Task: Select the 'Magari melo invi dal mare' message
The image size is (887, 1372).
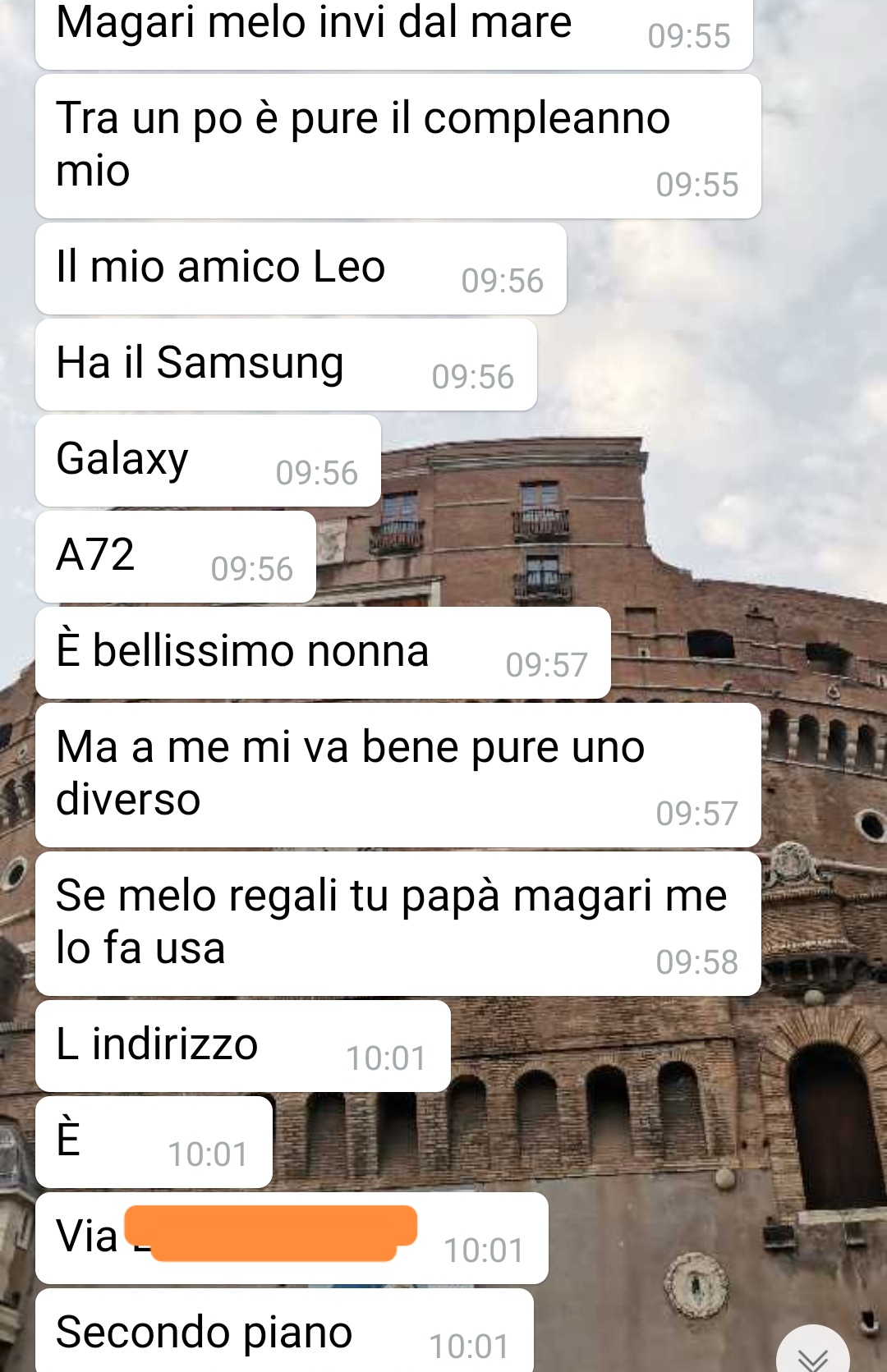Action: (x=394, y=34)
